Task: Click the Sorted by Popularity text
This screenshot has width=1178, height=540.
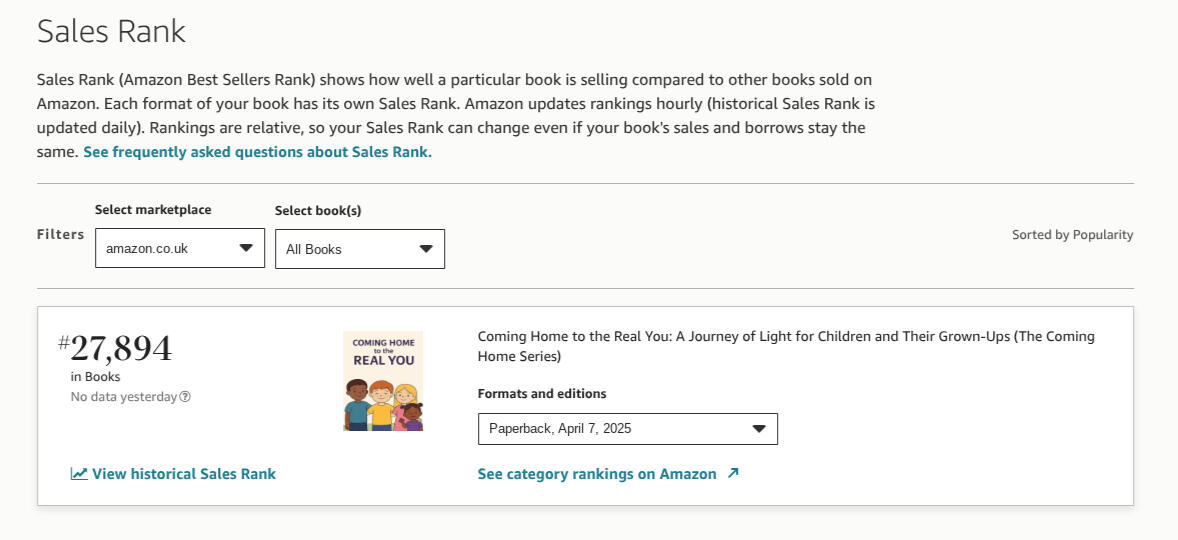Action: click(1072, 235)
